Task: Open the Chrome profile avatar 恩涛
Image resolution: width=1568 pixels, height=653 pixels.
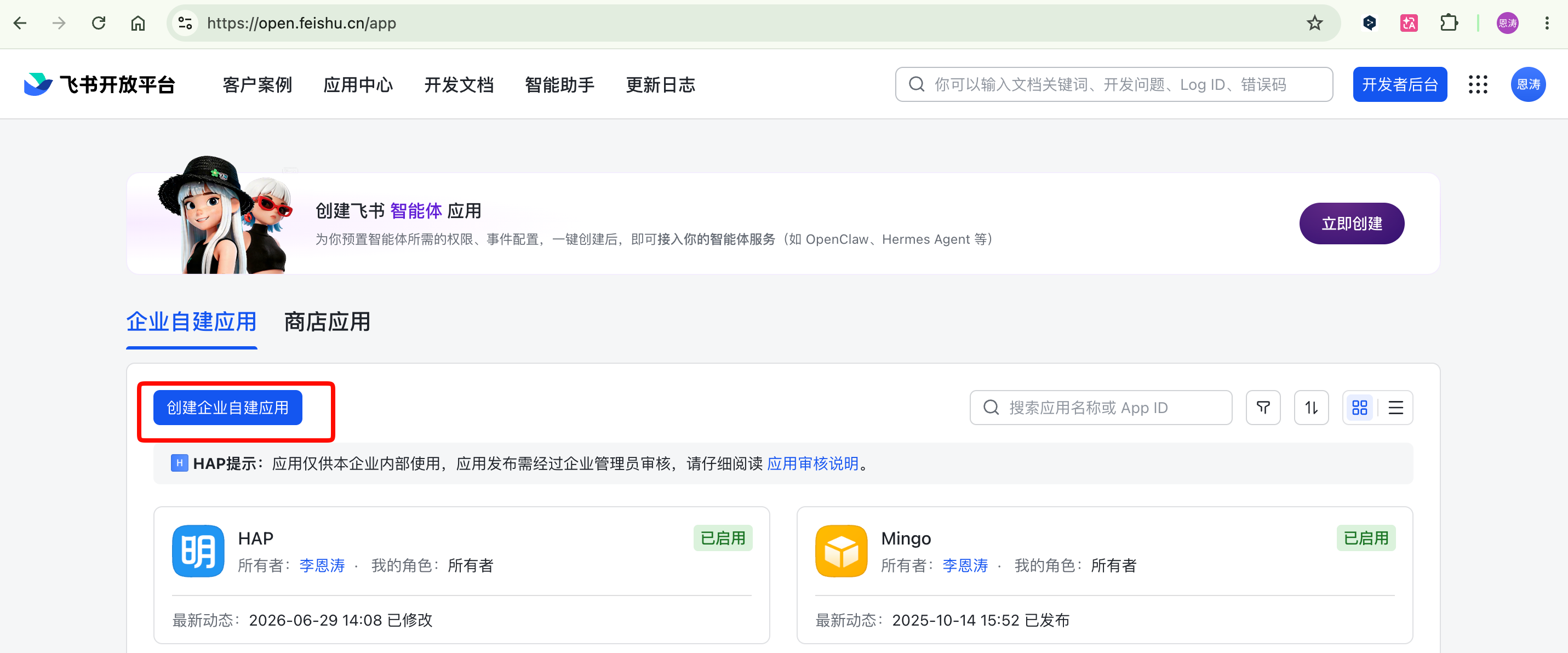Action: coord(1507,23)
